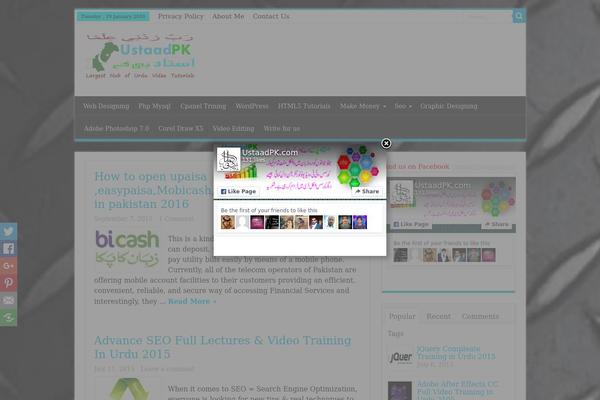Share page via Pinterest side icon
The width and height of the screenshot is (600, 400).
click(8, 283)
